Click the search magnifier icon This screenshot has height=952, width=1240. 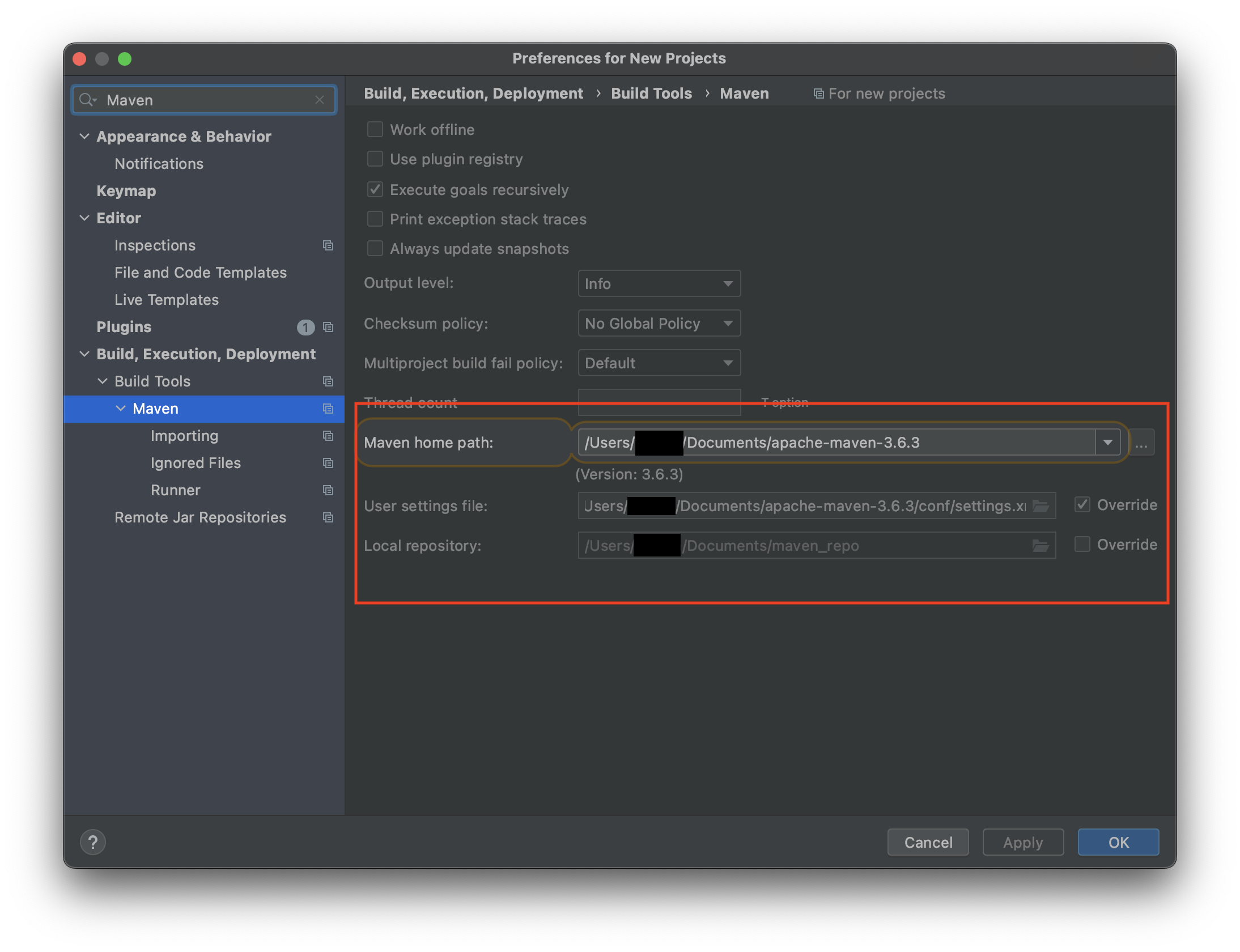tap(88, 100)
